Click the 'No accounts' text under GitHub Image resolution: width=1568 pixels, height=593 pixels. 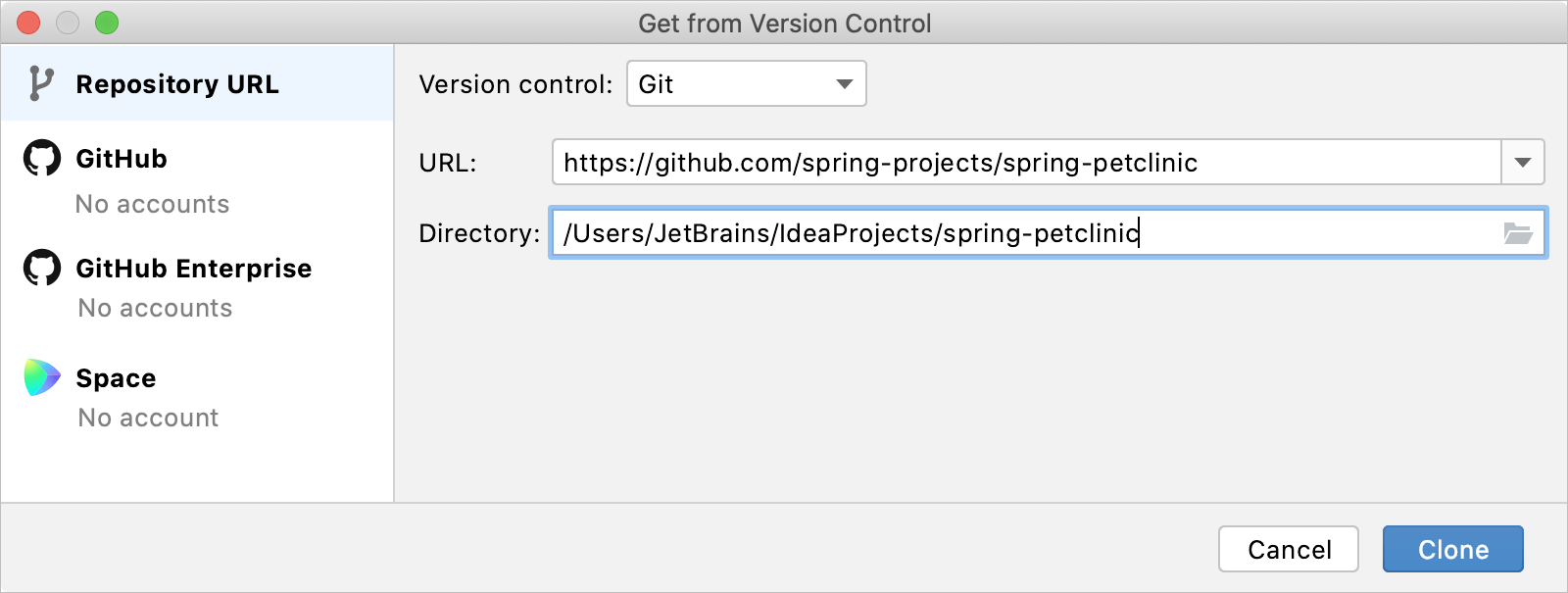click(153, 204)
